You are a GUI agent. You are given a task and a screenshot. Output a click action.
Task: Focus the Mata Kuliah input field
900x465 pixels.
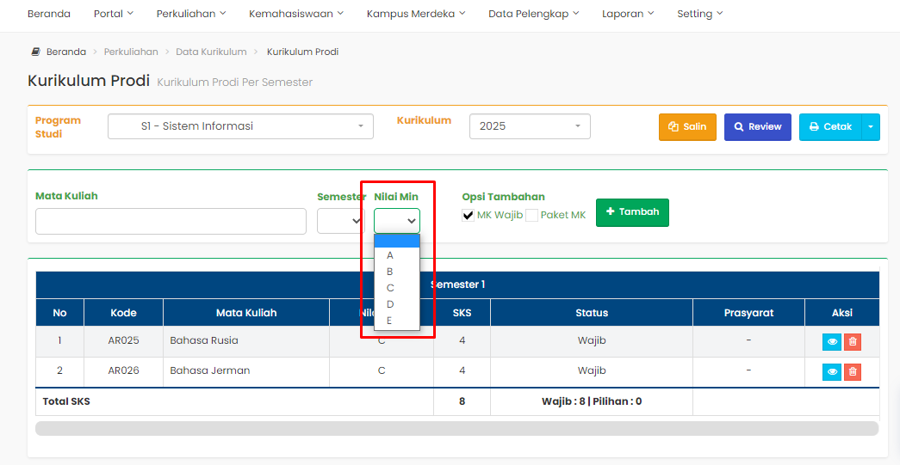pos(170,221)
